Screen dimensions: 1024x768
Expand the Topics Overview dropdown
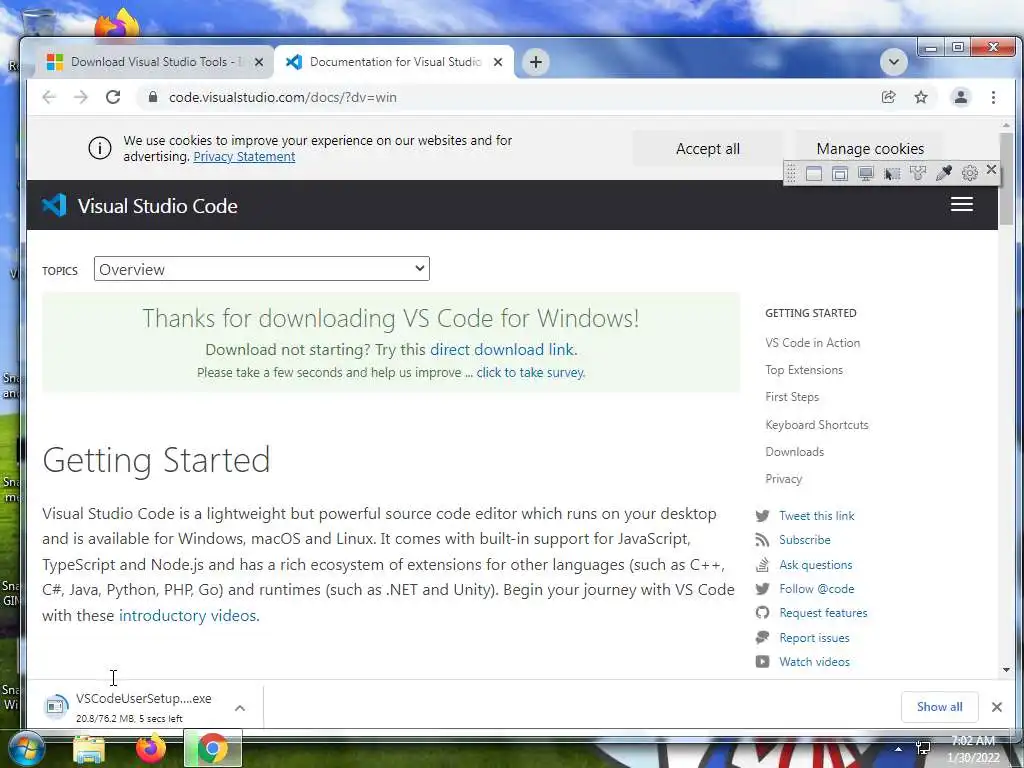(262, 269)
